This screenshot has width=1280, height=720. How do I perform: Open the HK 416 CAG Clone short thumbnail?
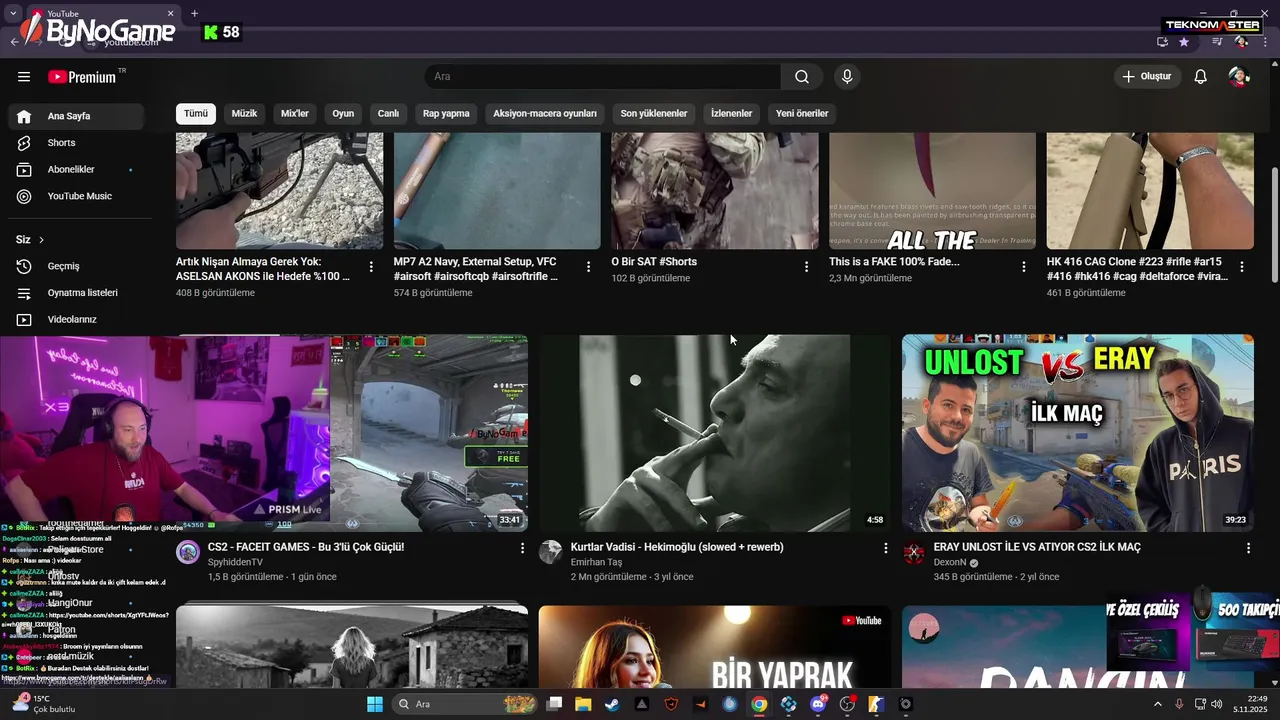click(x=1150, y=191)
